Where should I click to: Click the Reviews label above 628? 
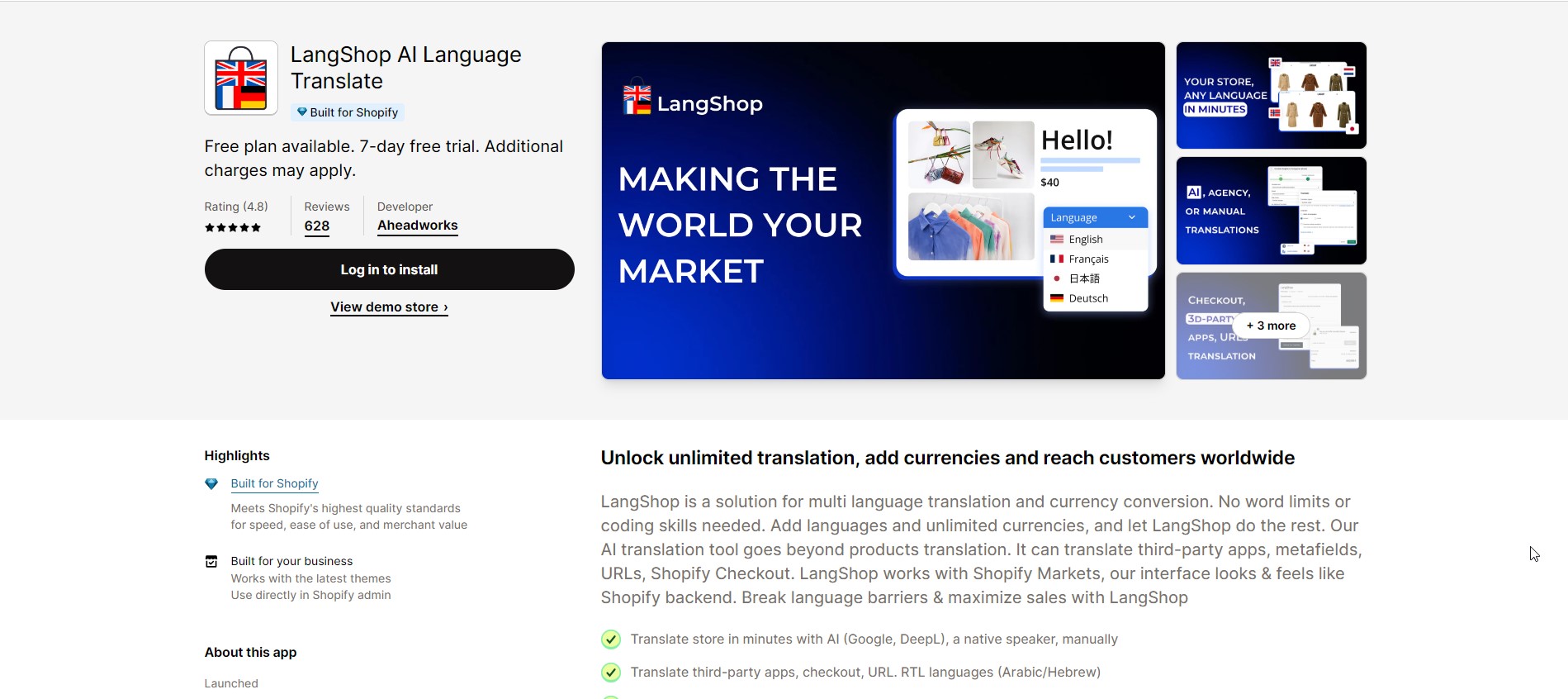tap(327, 207)
